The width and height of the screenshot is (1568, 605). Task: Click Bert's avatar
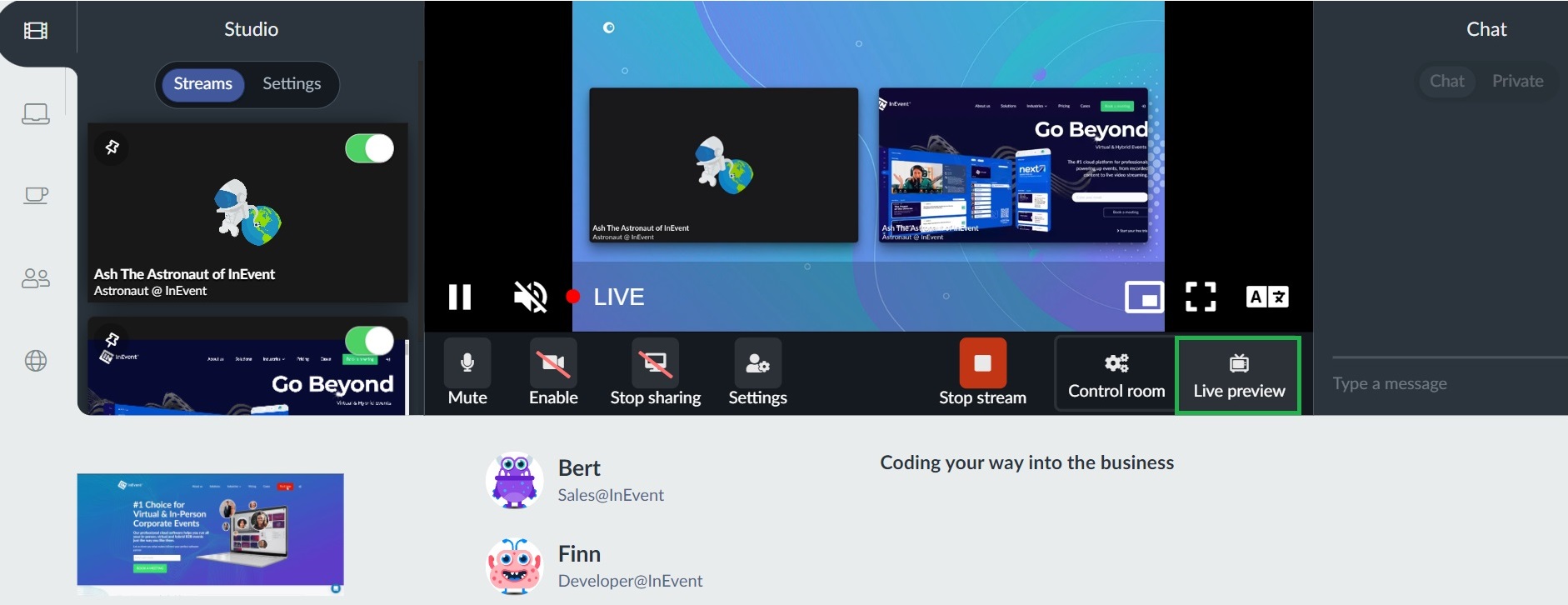click(x=514, y=480)
